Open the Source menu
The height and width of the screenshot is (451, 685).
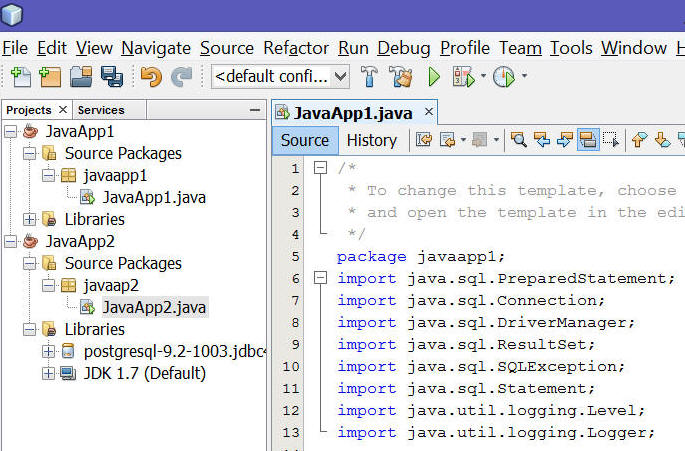pyautogui.click(x=227, y=48)
